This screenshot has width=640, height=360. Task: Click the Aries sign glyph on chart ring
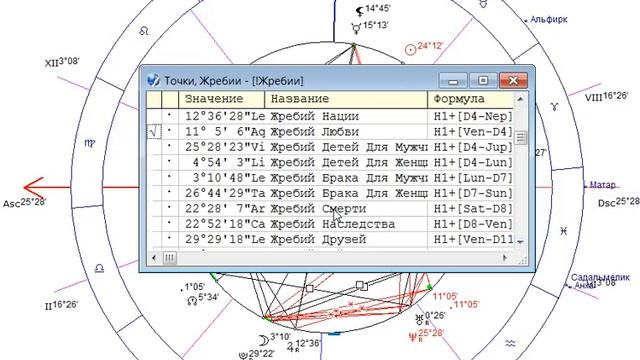coord(554,107)
